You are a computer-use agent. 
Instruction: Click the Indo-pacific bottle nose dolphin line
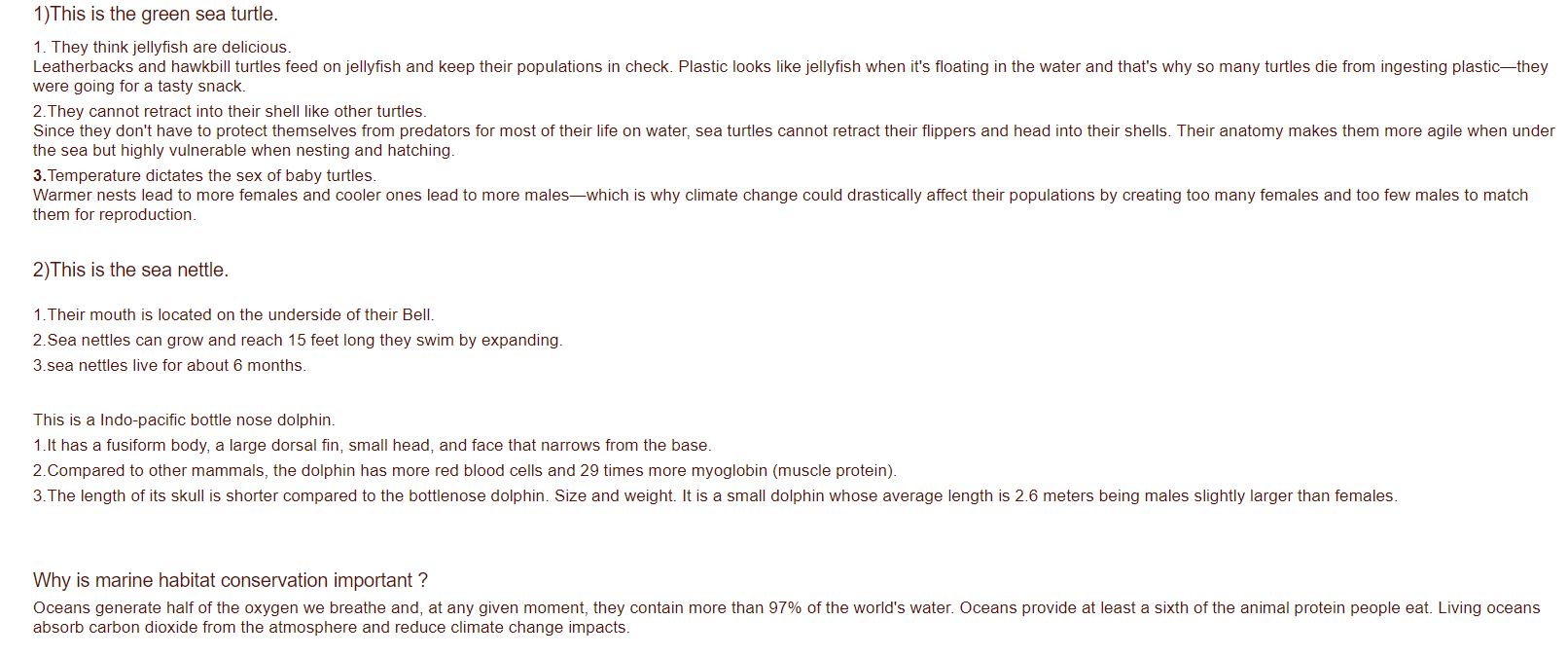pyautogui.click(x=184, y=420)
